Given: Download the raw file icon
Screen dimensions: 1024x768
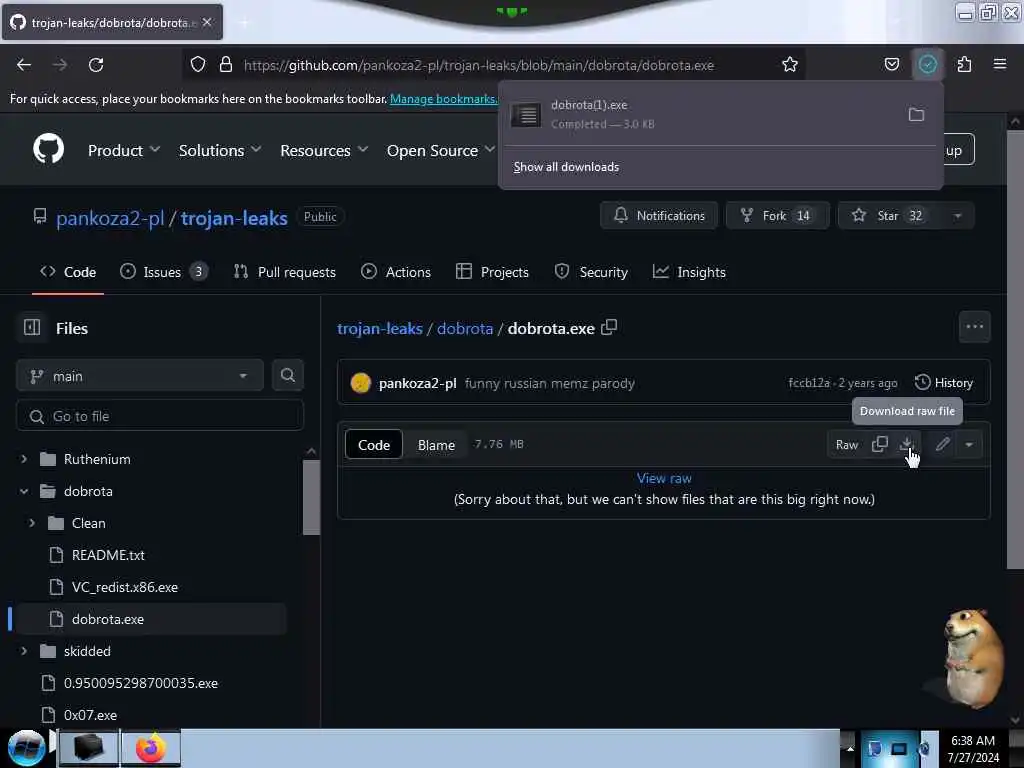Looking at the screenshot, I should pos(906,444).
